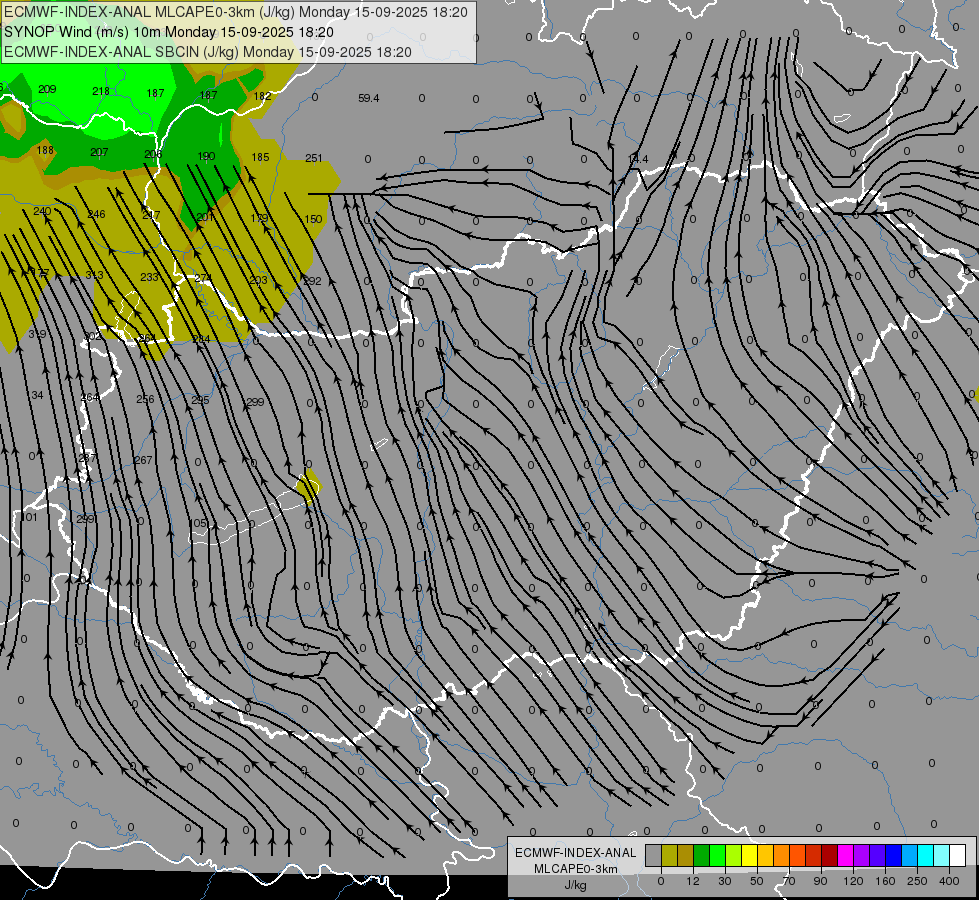Click the map value 284
The width and height of the screenshot is (979, 900).
tap(201, 339)
